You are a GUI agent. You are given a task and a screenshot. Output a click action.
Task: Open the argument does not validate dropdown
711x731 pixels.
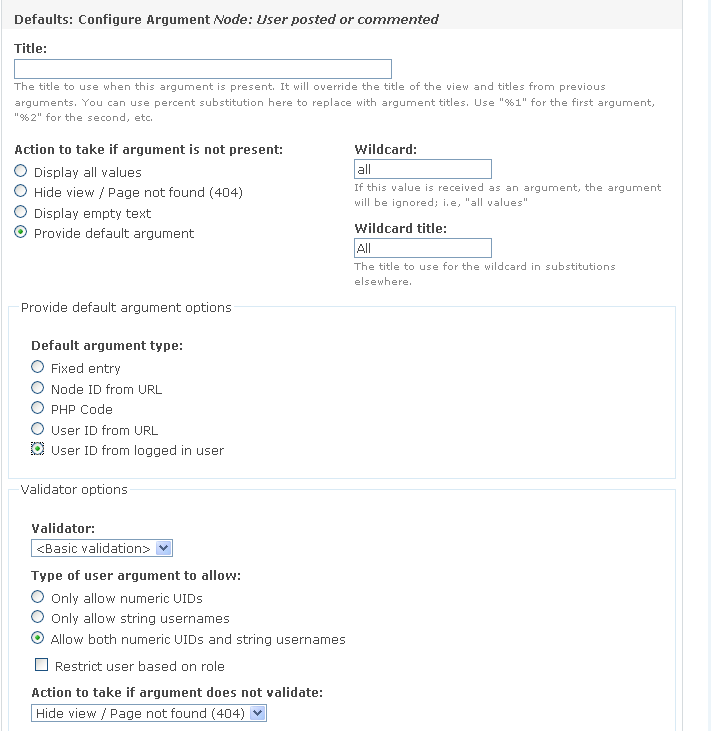pos(149,713)
